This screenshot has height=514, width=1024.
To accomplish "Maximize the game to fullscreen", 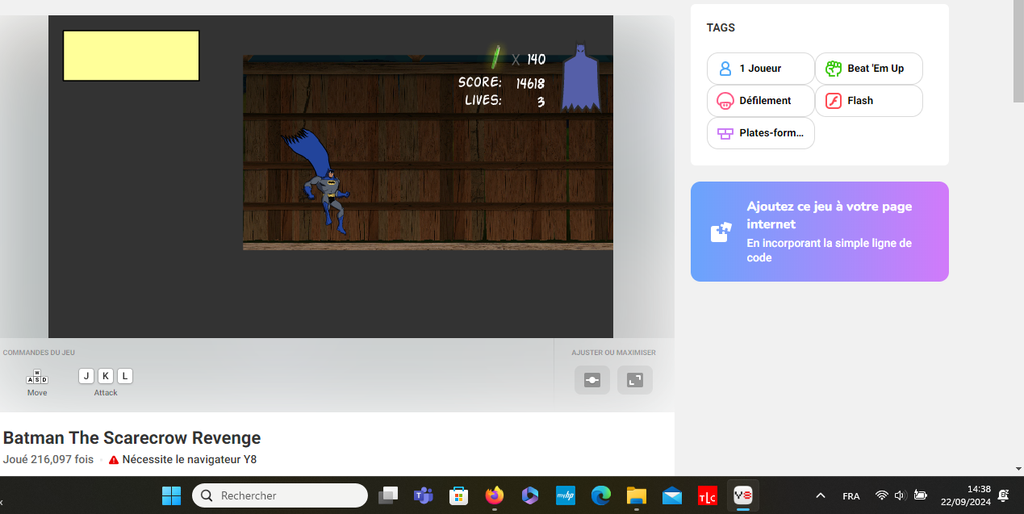I will click(x=635, y=380).
